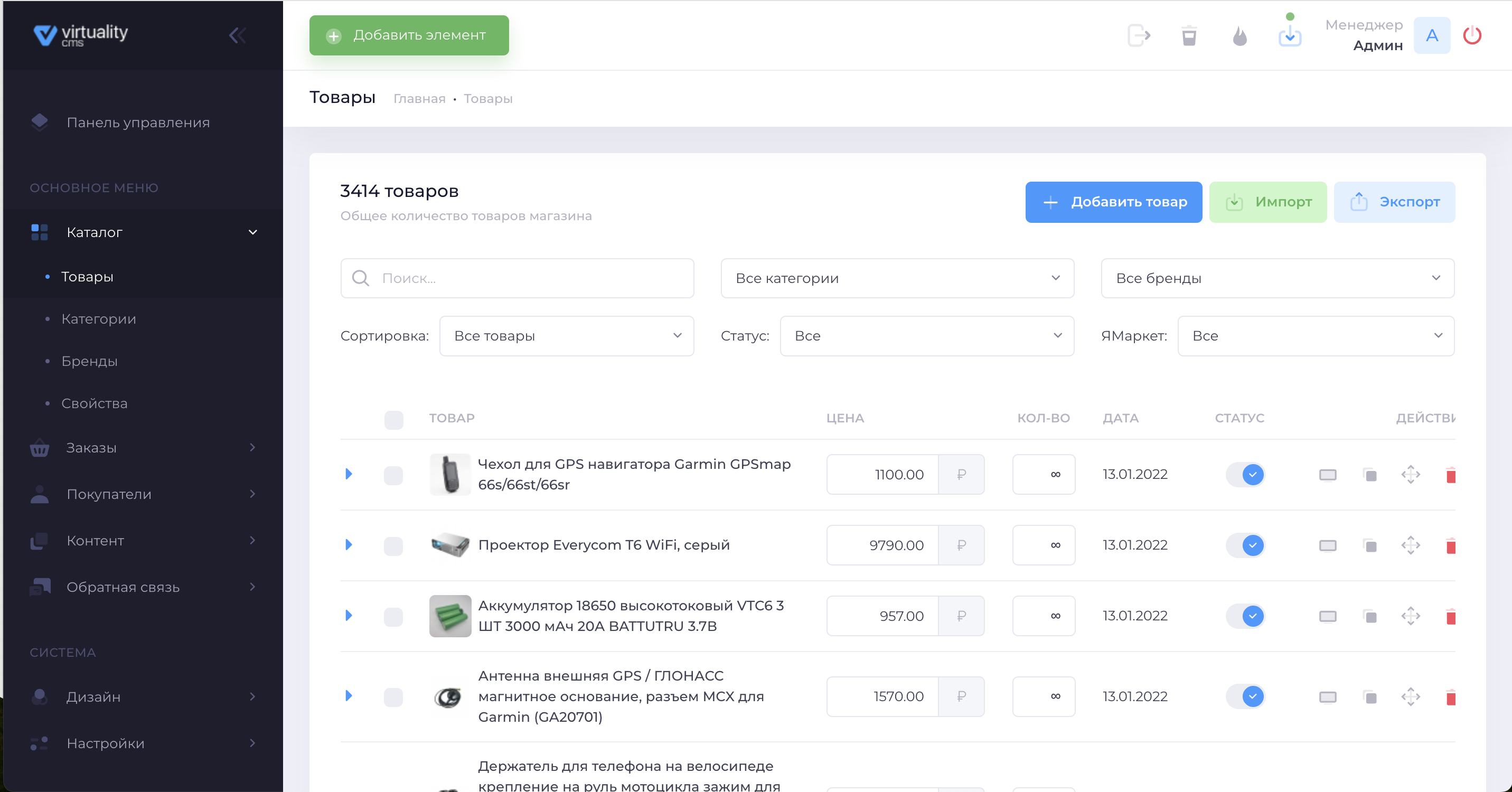Collapse the sidebar with the double-arrow chevron
Screen dimensions: 1512x792
(237, 35)
